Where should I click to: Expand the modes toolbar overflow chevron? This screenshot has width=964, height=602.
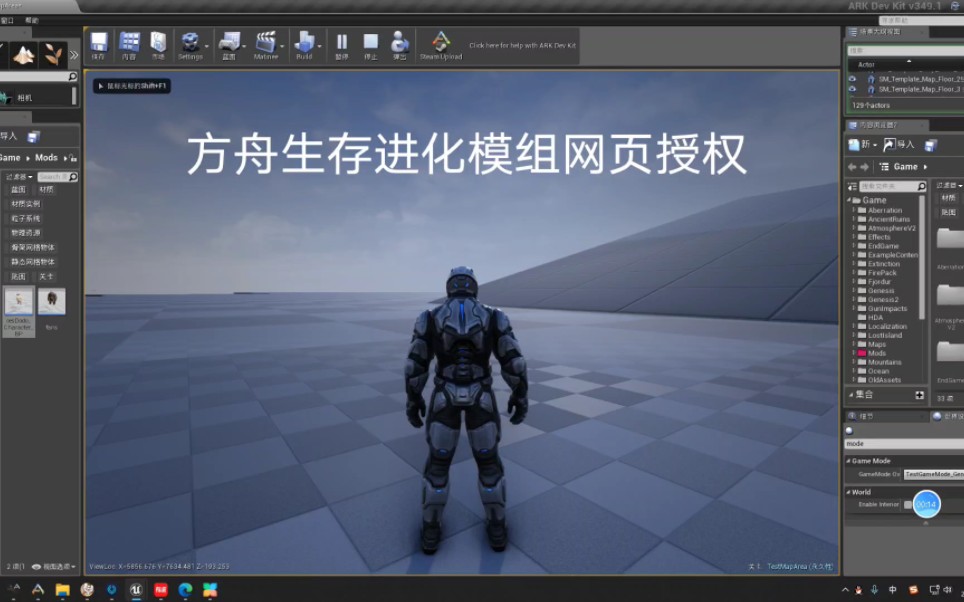[74, 55]
